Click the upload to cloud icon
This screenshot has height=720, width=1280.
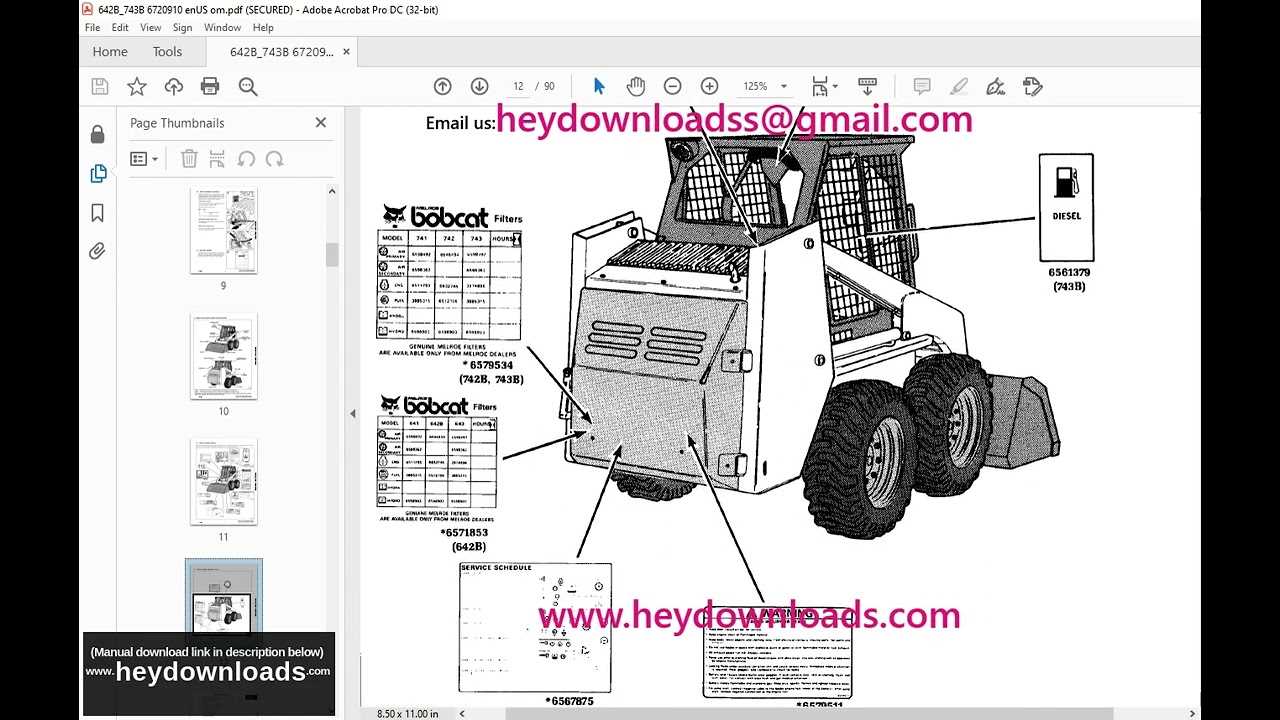click(x=174, y=87)
